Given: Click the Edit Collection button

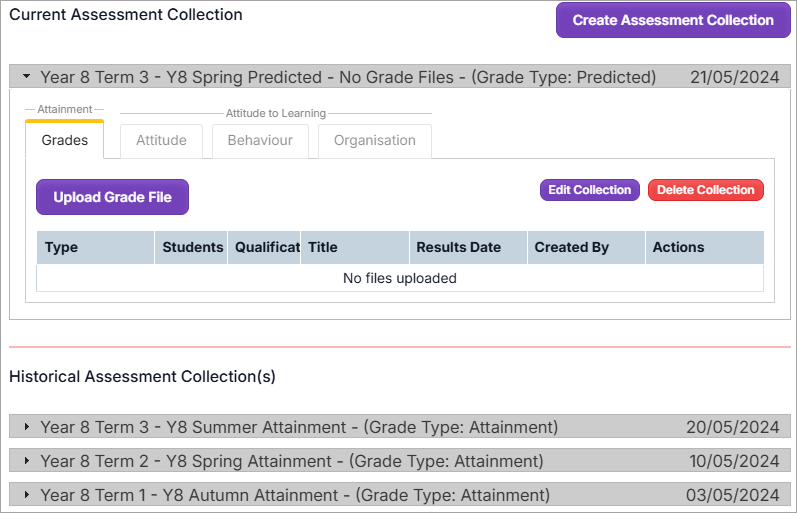Looking at the screenshot, I should point(590,190).
